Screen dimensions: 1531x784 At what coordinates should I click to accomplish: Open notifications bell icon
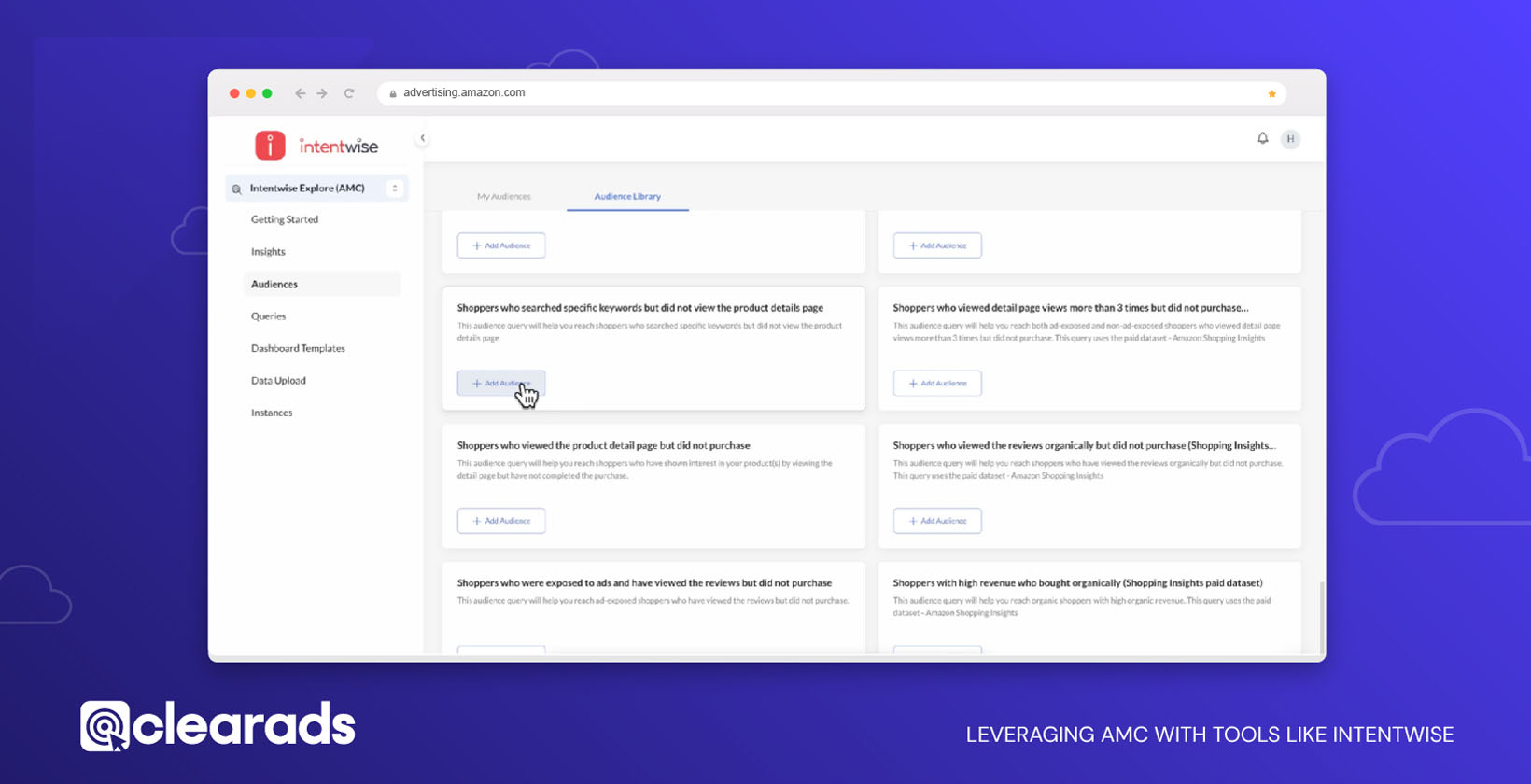pos(1262,138)
